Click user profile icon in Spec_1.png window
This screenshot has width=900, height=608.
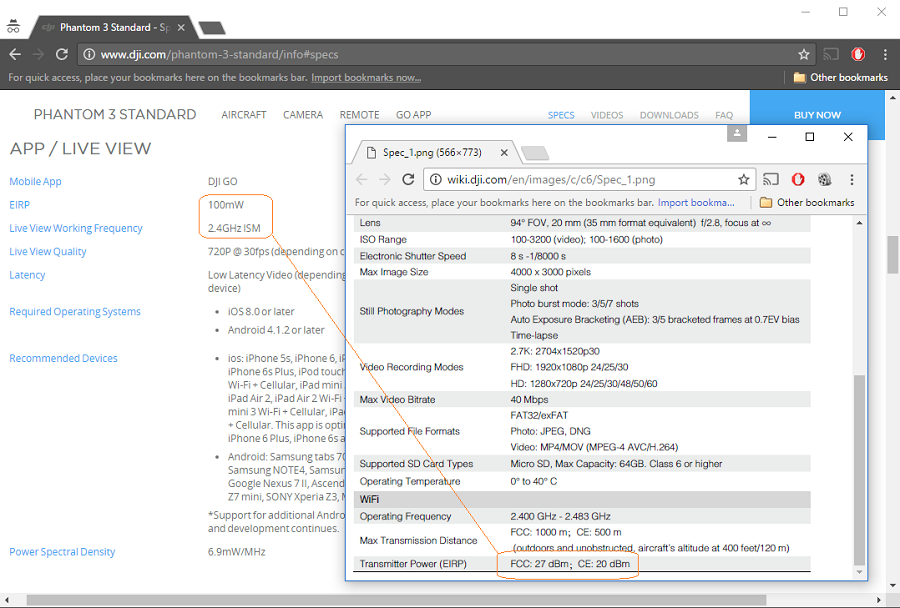click(x=737, y=133)
